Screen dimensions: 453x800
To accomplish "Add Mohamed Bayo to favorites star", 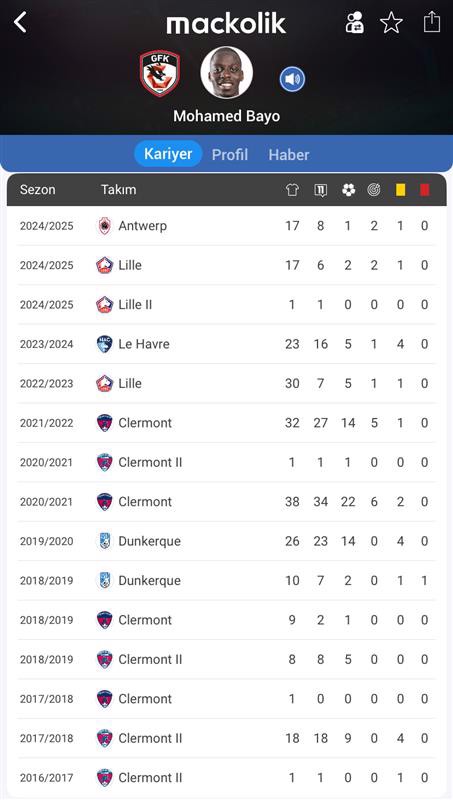I will click(x=391, y=23).
